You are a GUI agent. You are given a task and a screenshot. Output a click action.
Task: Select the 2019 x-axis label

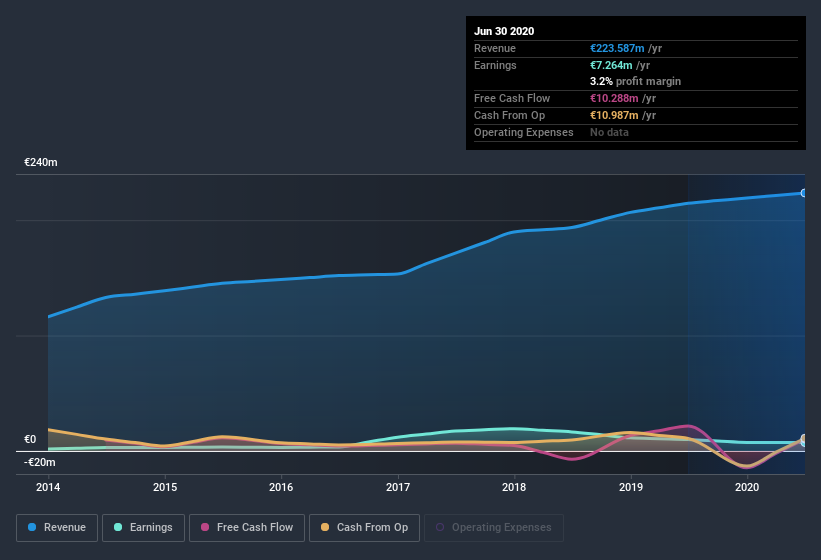pyautogui.click(x=631, y=487)
